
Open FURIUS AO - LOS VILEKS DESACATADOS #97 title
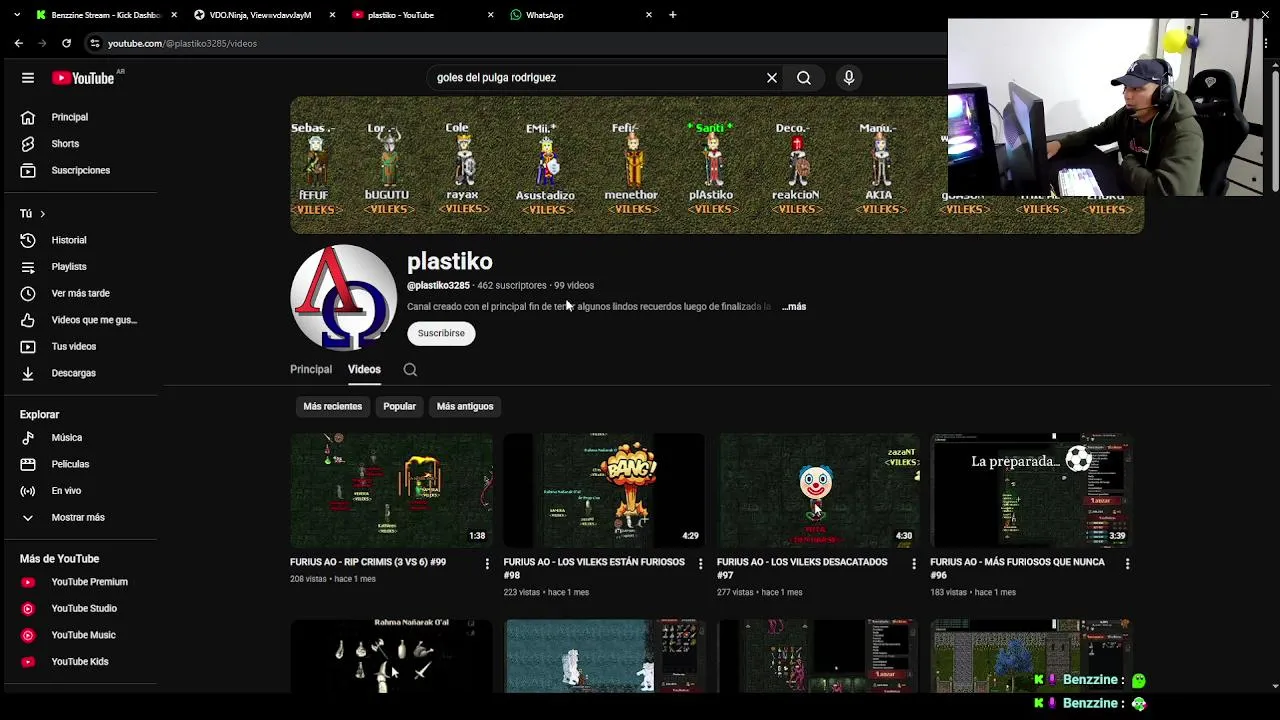[x=802, y=568]
